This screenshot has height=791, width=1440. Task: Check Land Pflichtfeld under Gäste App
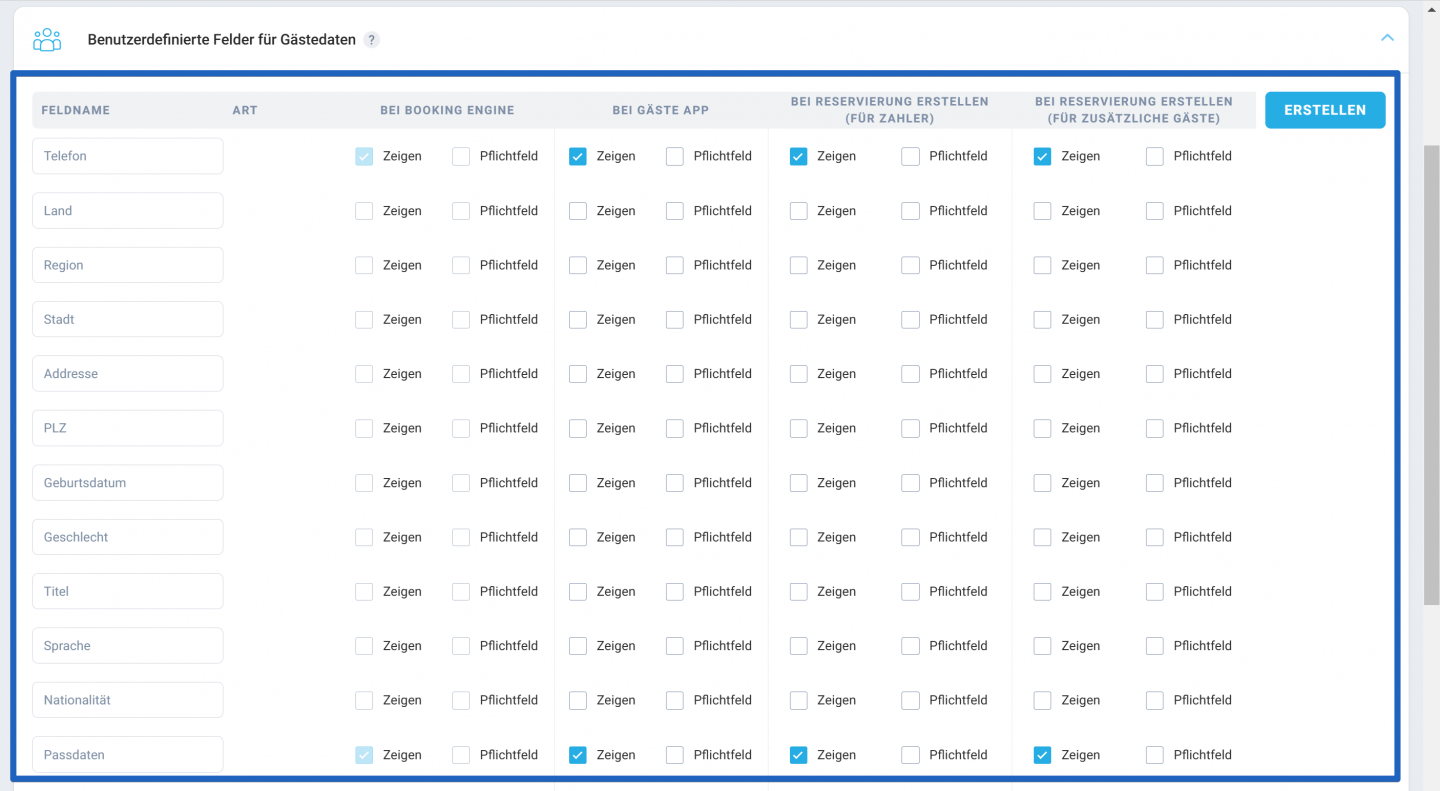pos(675,211)
